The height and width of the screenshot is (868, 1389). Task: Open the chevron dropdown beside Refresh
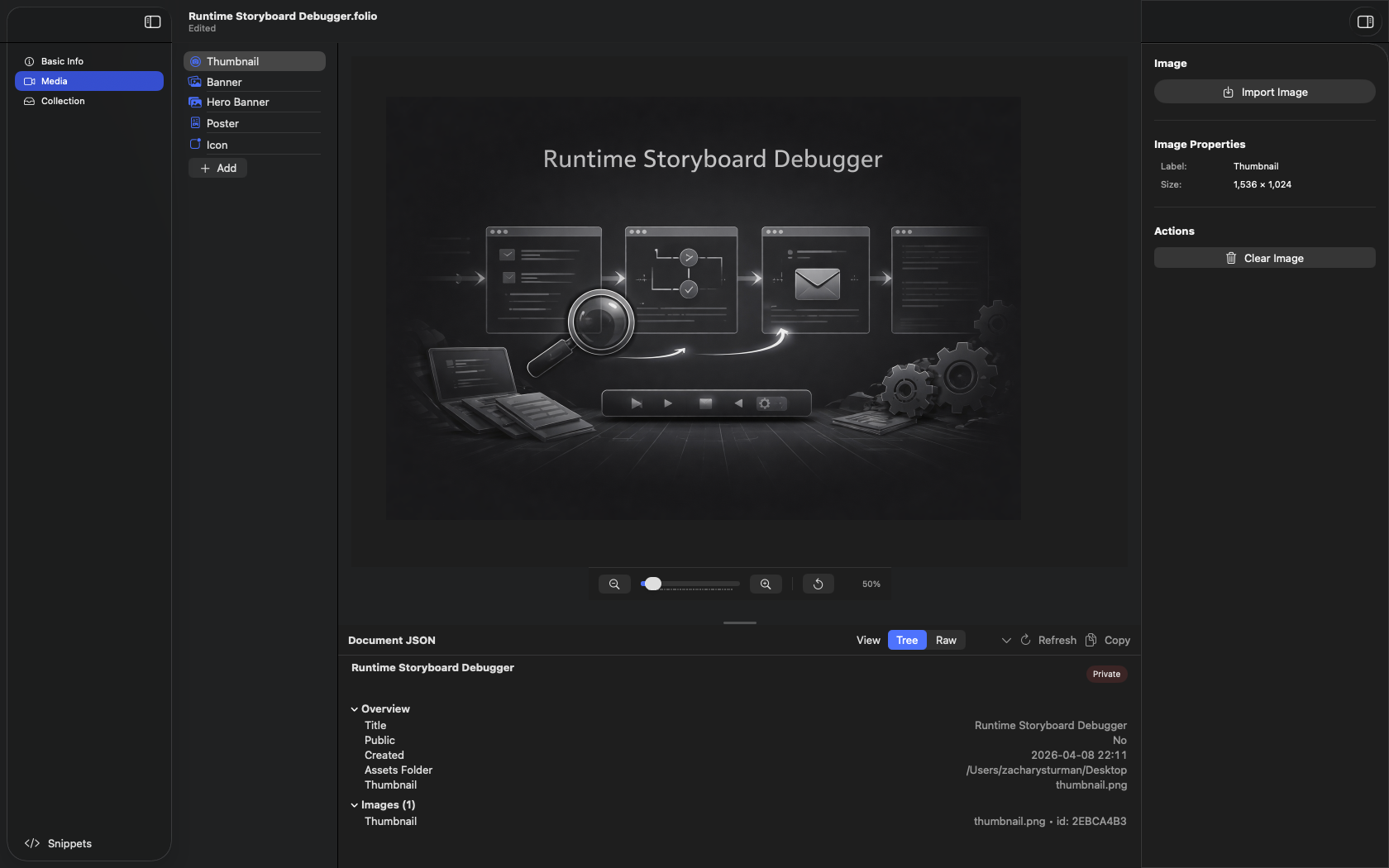1006,640
